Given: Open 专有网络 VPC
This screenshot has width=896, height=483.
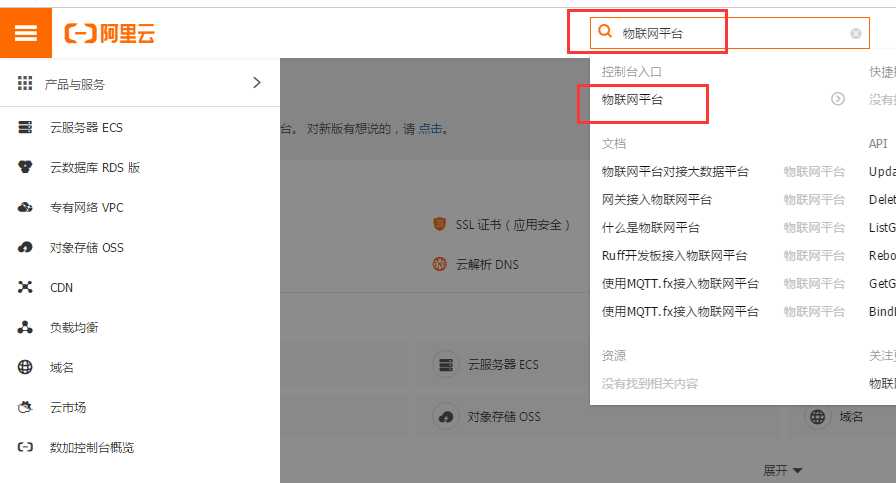Looking at the screenshot, I should [86, 207].
